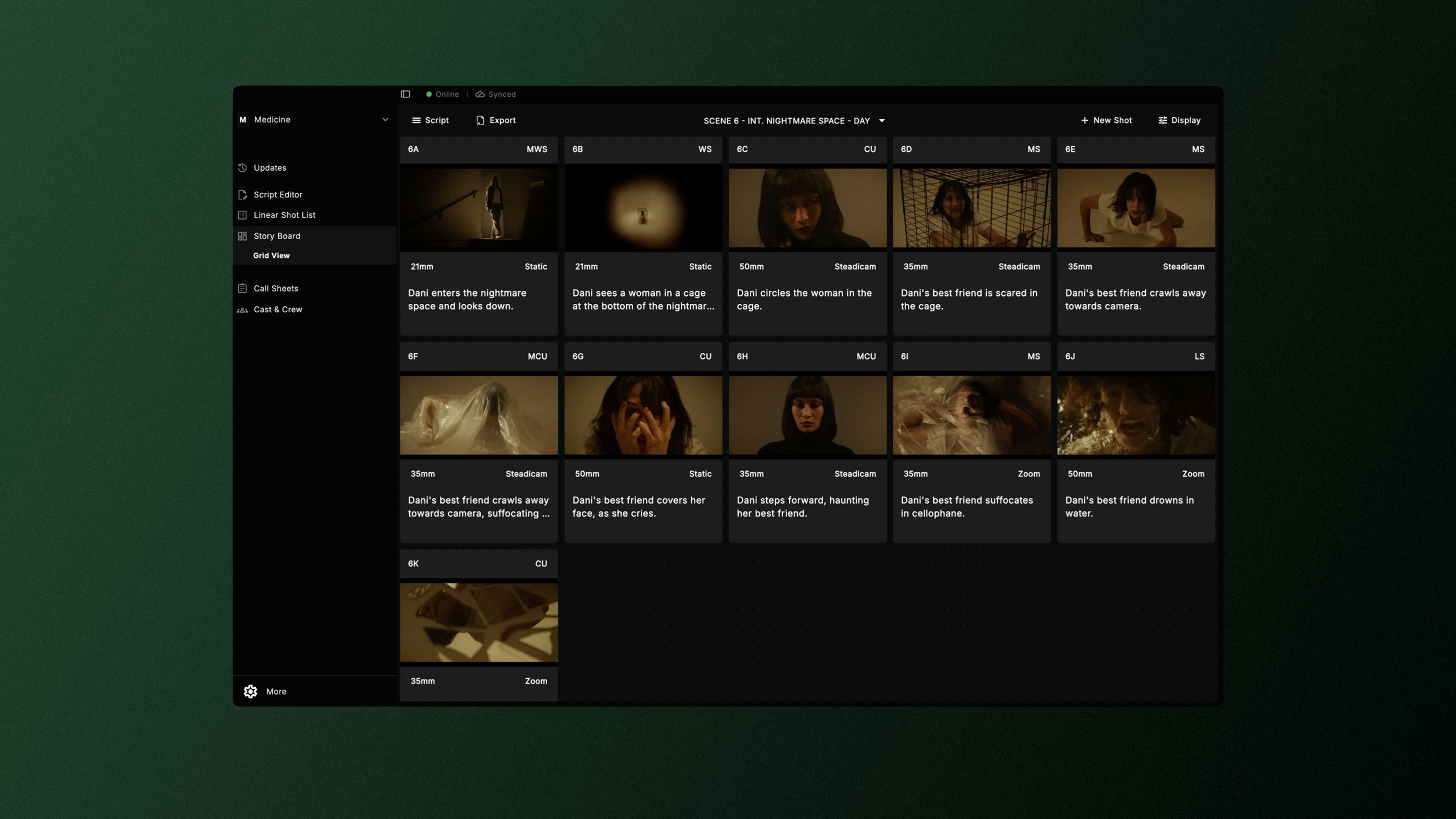This screenshot has height=819, width=1456.
Task: Open shot 6E crawling thumbnail
Action: [x=1136, y=208]
